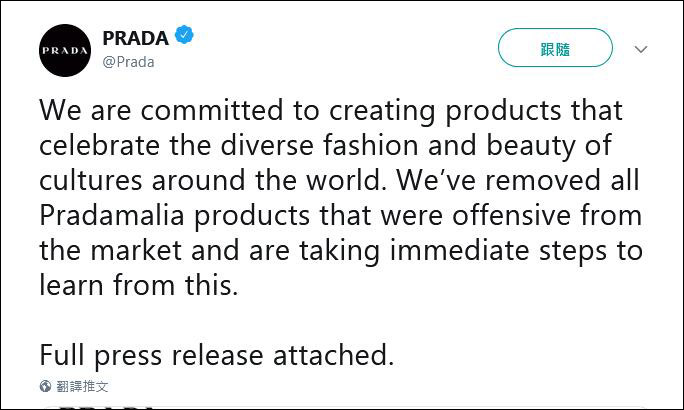Click the phrase "learn from this."
This screenshot has height=410, width=684.
pos(140,284)
